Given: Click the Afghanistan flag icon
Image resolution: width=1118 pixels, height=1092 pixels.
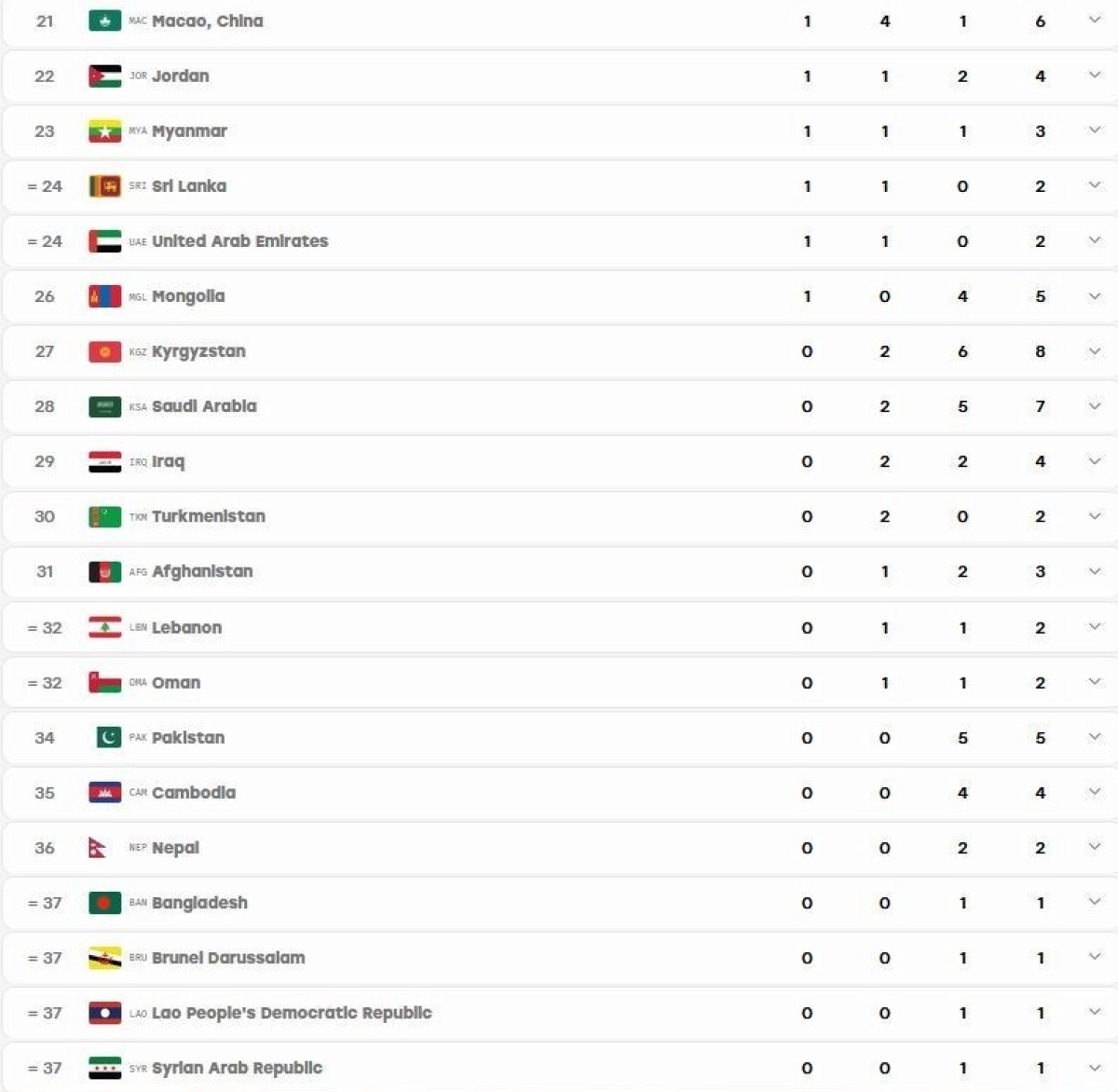Looking at the screenshot, I should pos(104,571).
